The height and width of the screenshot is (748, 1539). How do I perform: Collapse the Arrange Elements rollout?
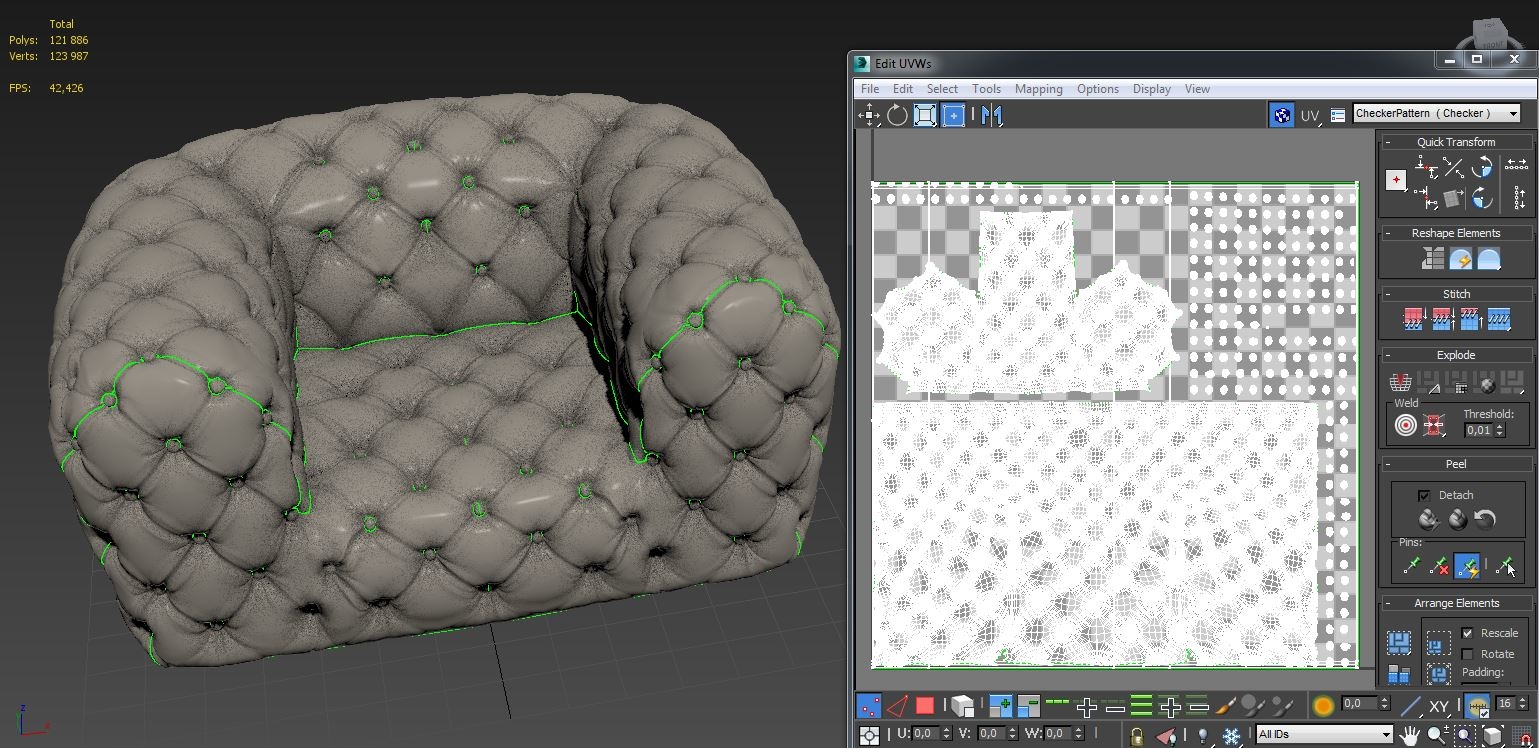pyautogui.click(x=1456, y=603)
